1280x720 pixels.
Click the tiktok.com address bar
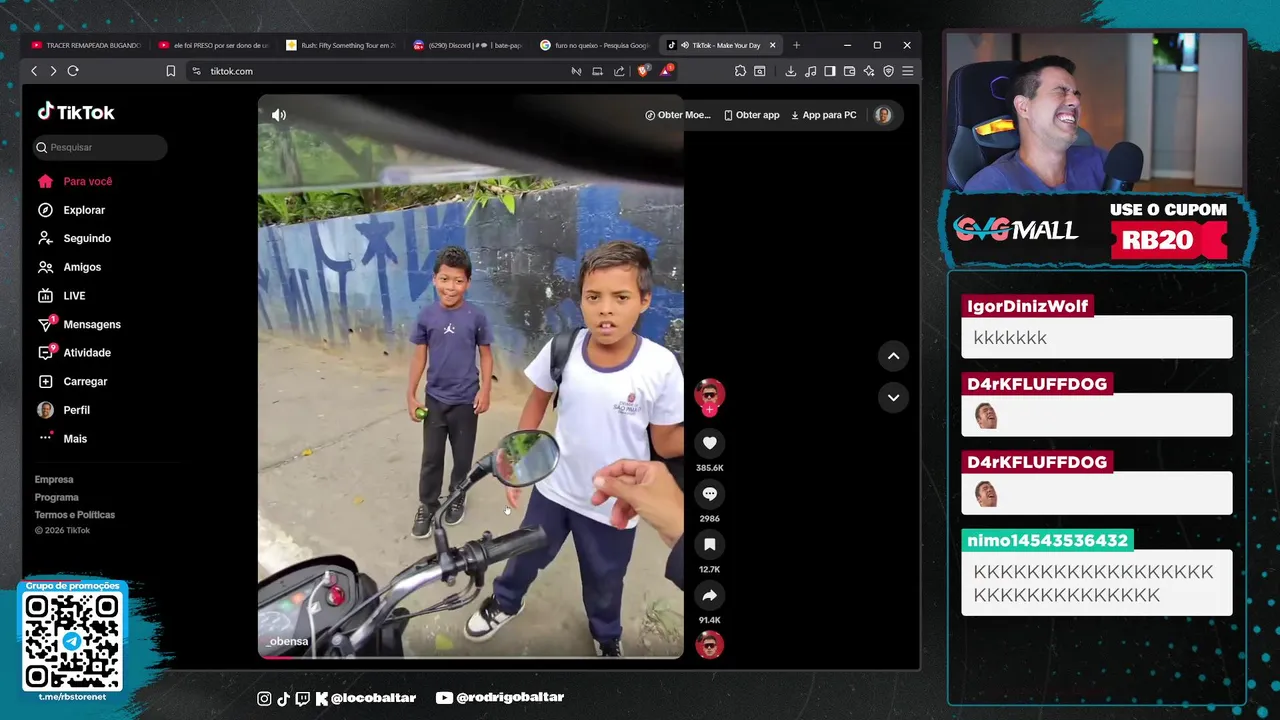[380, 71]
